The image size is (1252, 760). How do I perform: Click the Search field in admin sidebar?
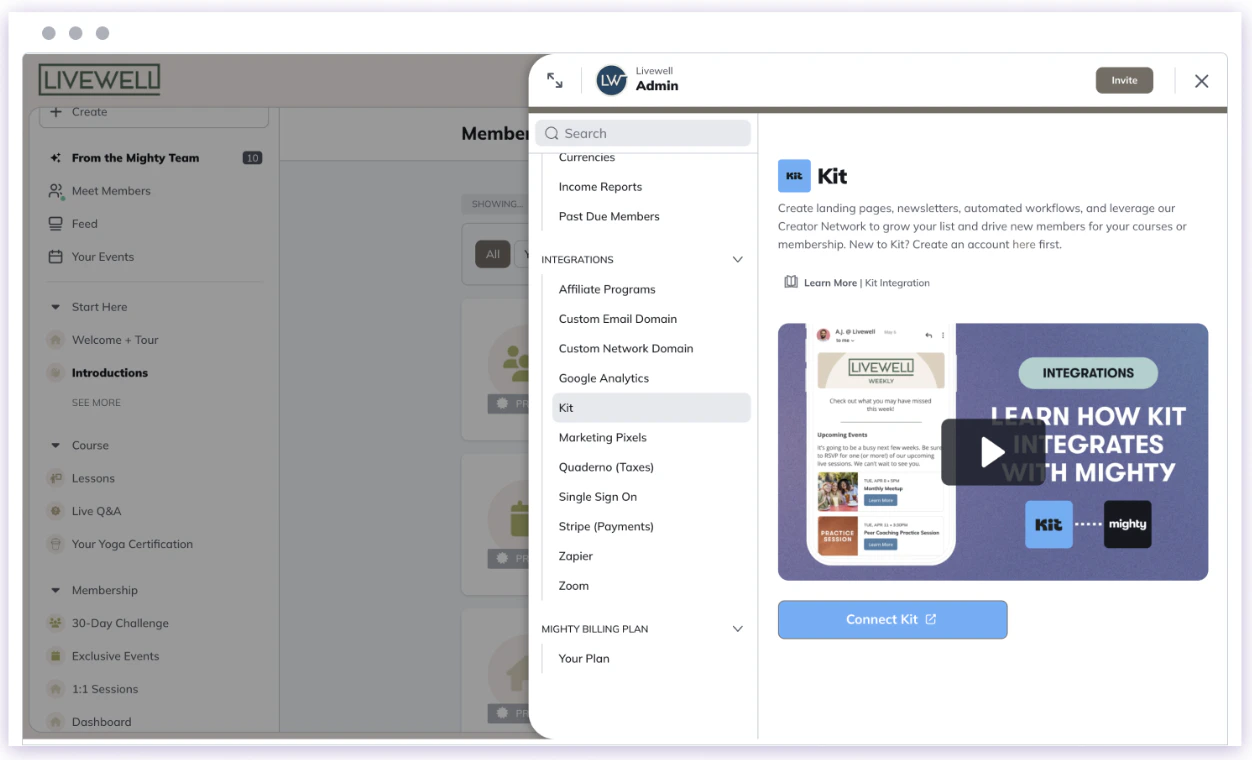pyautogui.click(x=643, y=133)
